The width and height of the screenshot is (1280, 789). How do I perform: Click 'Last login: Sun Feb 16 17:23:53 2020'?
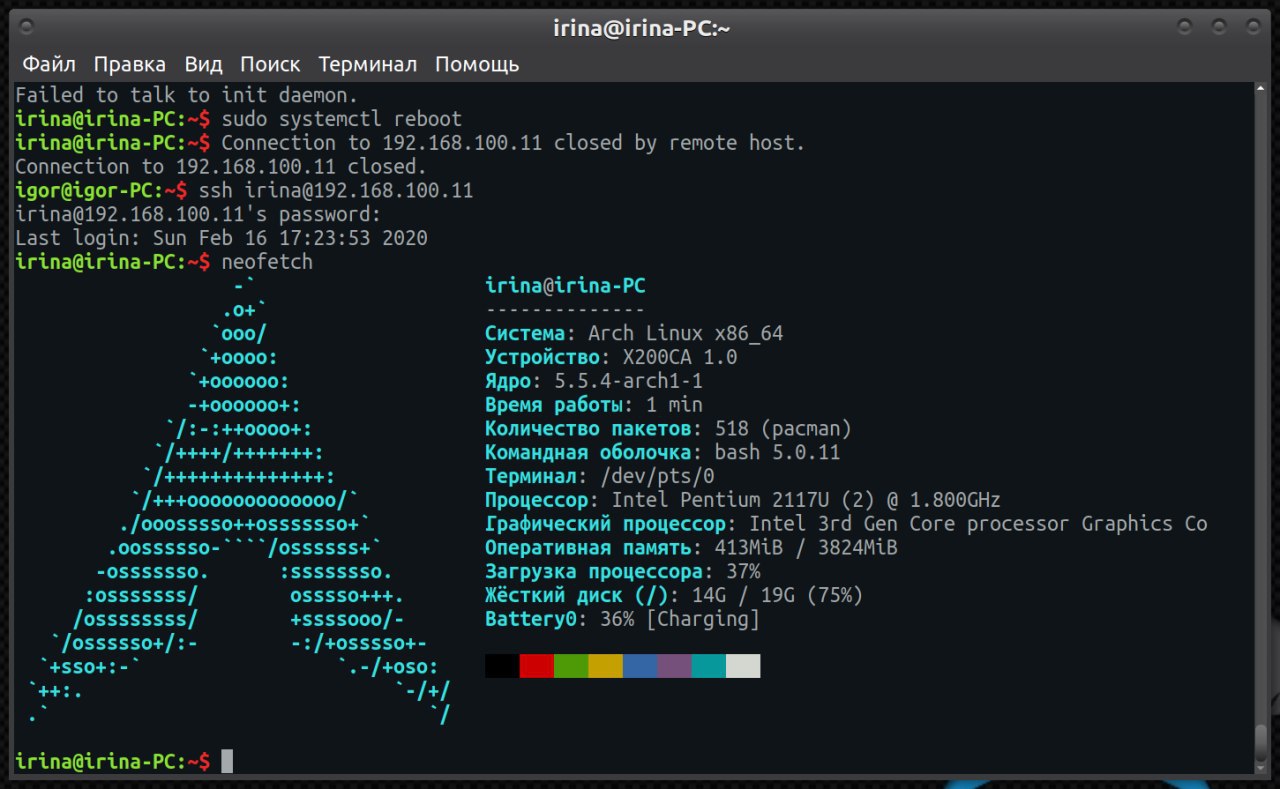[x=221, y=238]
